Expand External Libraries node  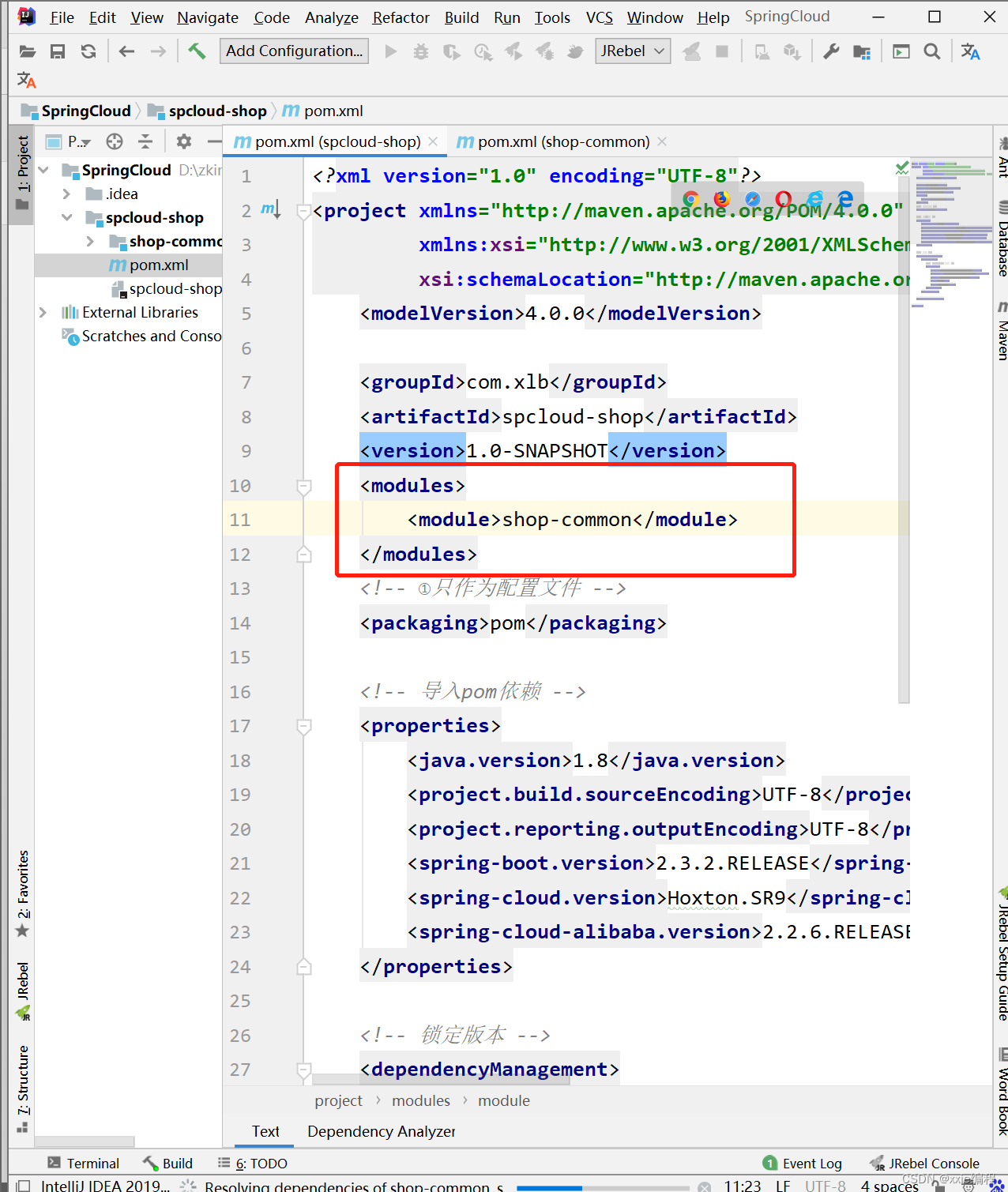(x=43, y=312)
